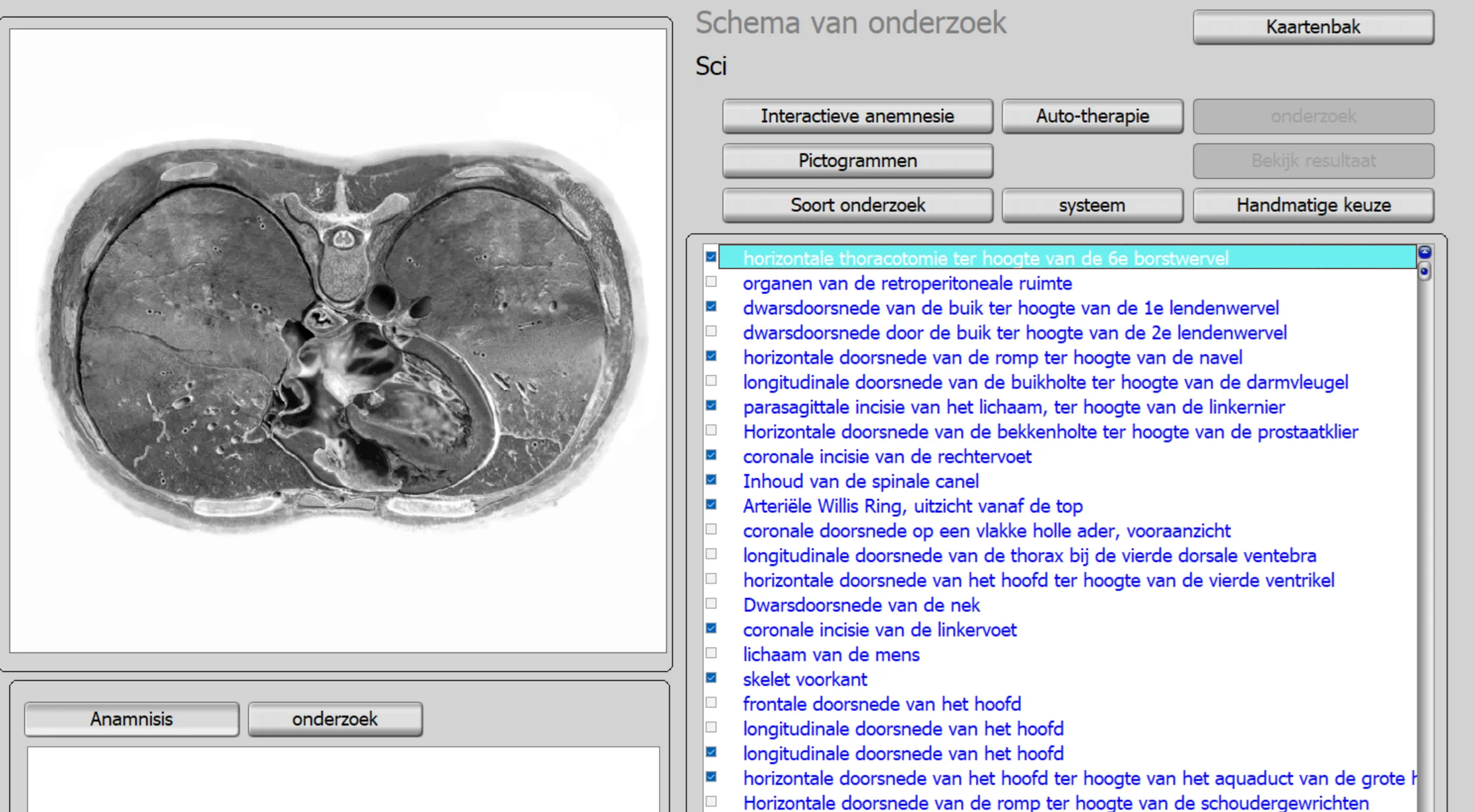Switch to the onderzoek tab below the image

click(x=335, y=719)
